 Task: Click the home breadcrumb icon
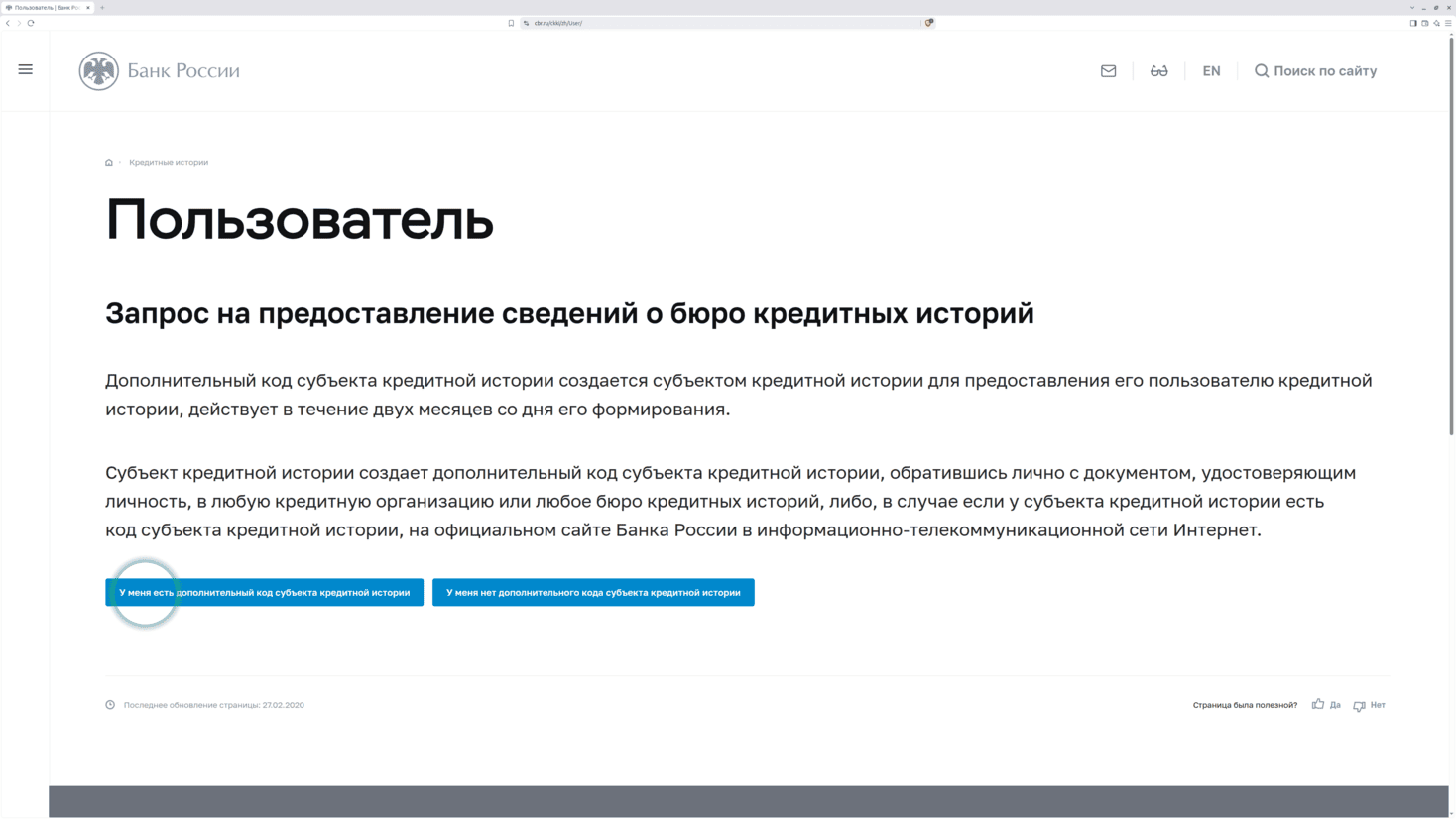click(x=109, y=163)
